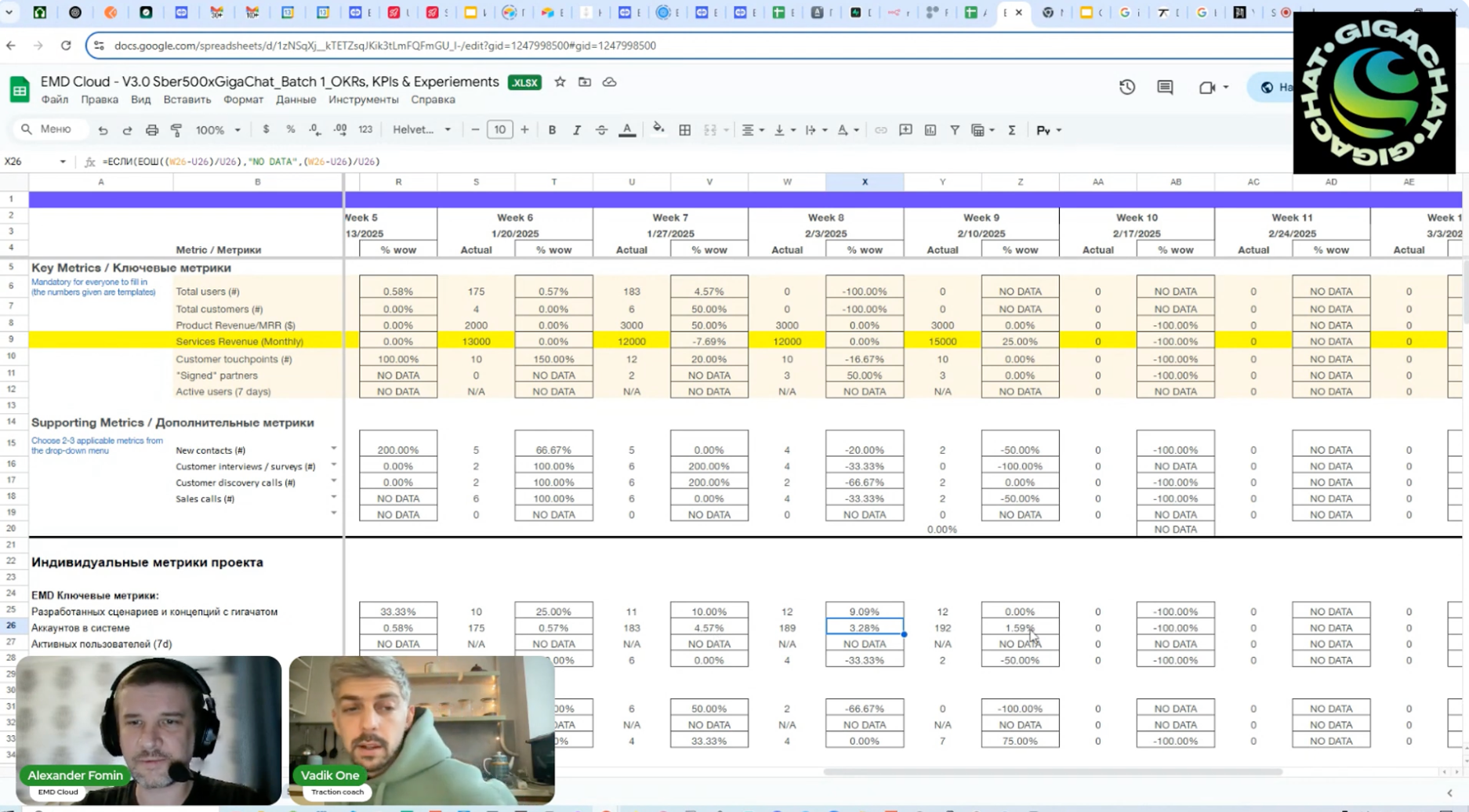The image size is (1469, 812).
Task: Open zoom level dropdown
Action: point(217,130)
